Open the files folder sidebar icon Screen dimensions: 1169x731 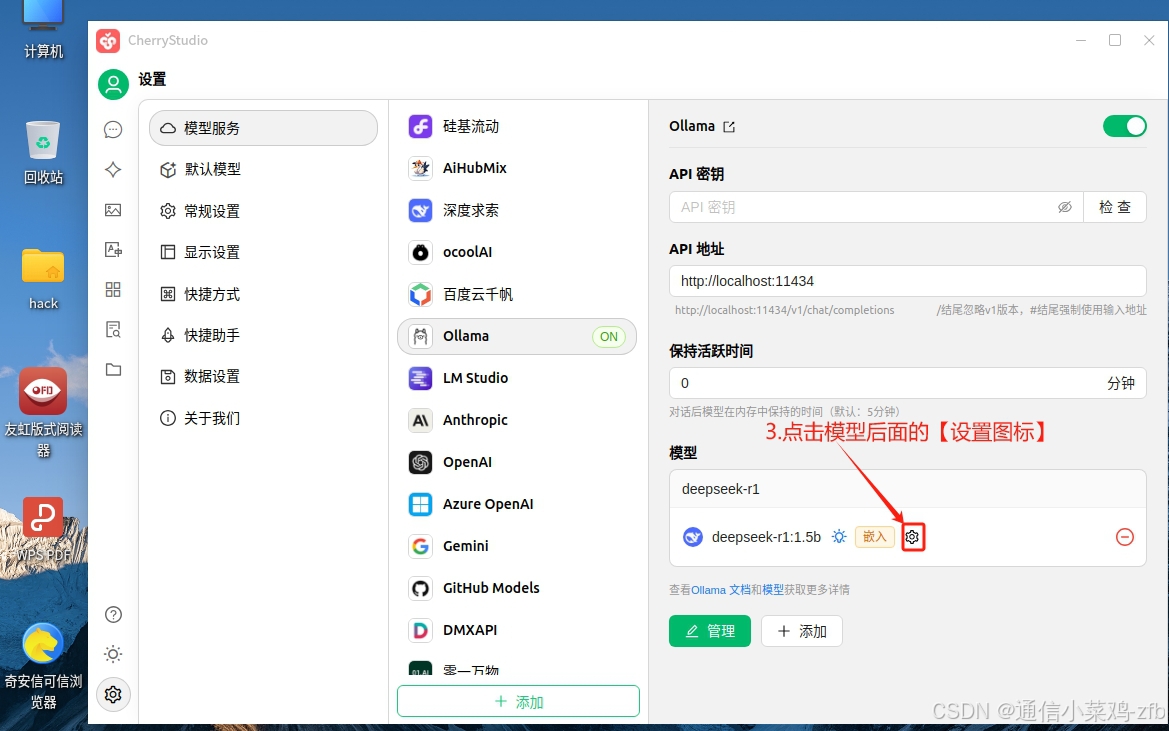pos(113,370)
